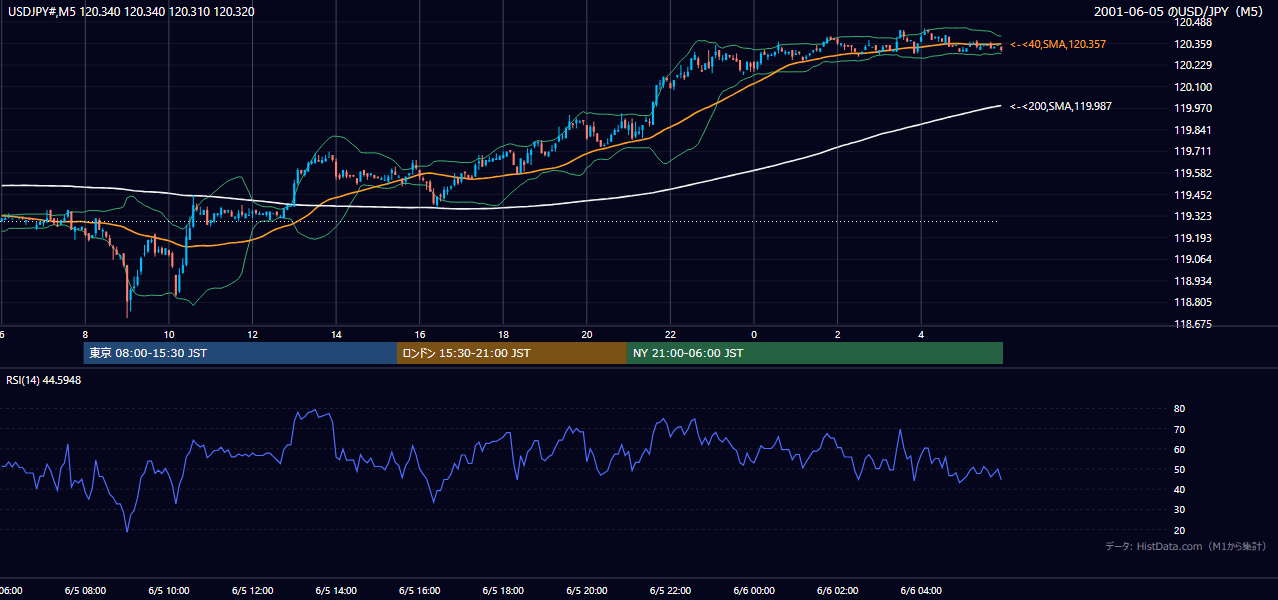Click RSI scale value 60
Screen dimensions: 1278x600
(x=1179, y=449)
